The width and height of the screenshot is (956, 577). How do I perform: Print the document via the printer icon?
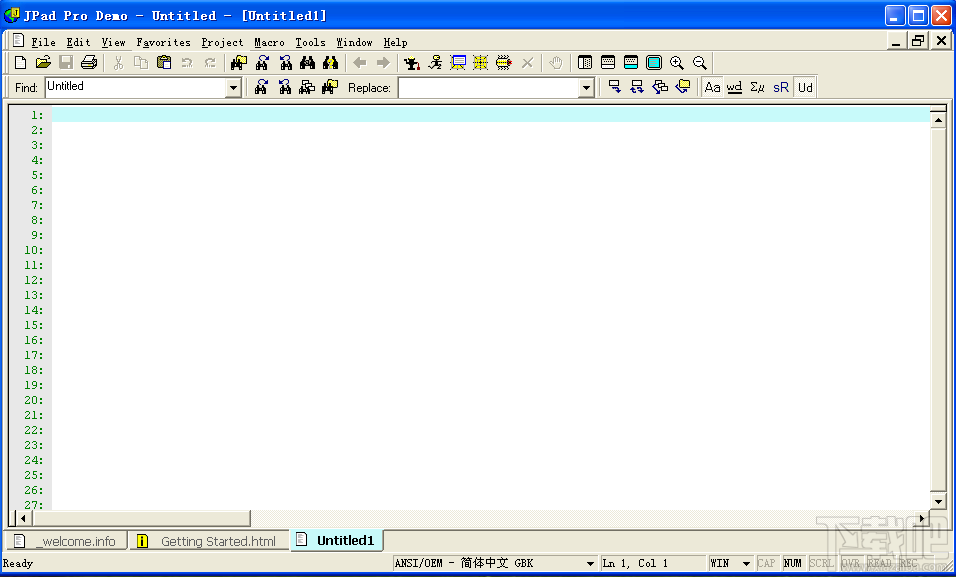coord(89,63)
